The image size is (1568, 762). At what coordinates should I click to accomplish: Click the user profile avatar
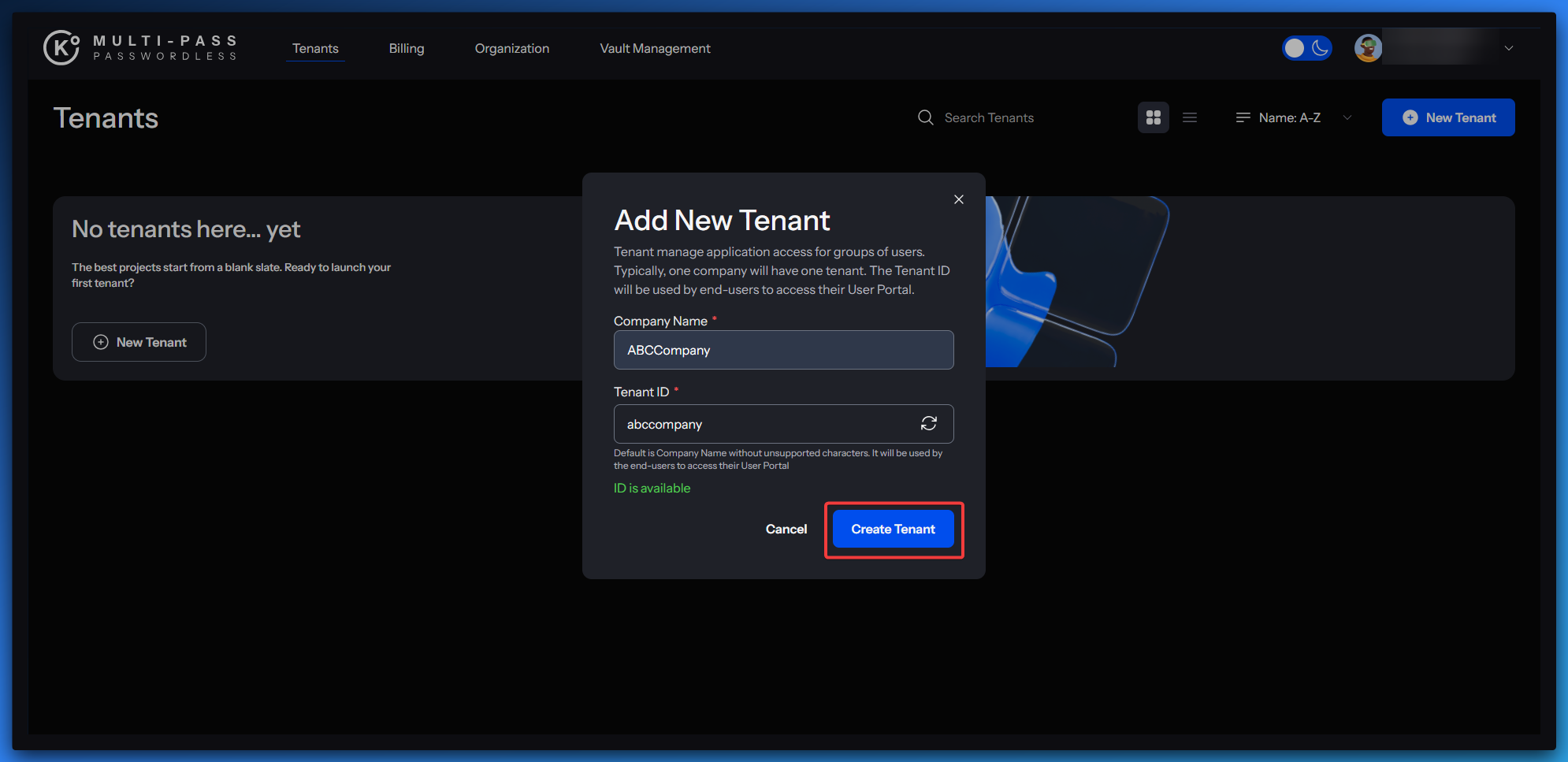coord(1368,48)
